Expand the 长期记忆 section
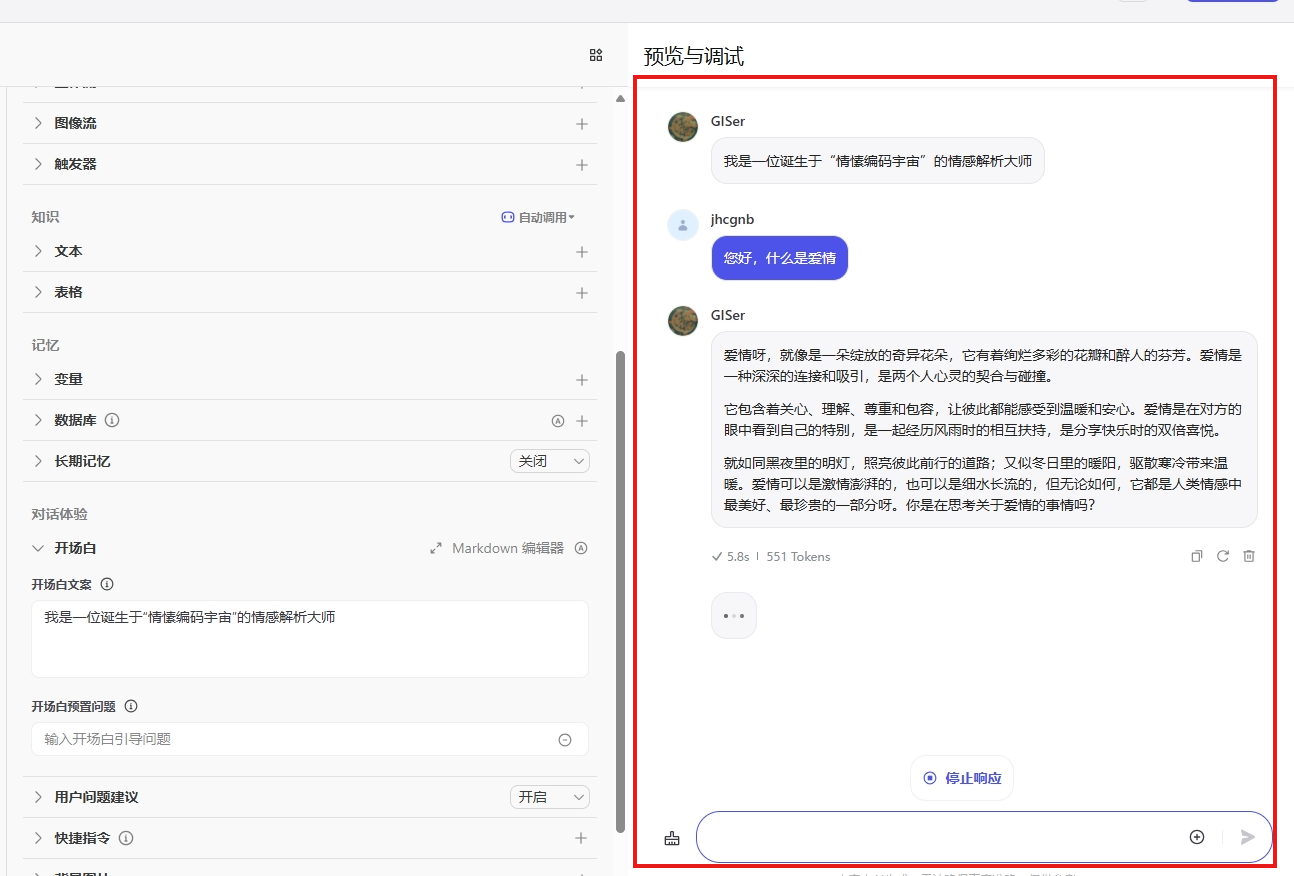 (38, 461)
